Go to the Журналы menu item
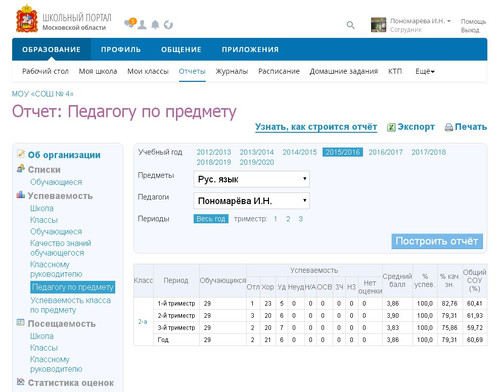Viewport: 500px width, 392px height. tap(232, 71)
